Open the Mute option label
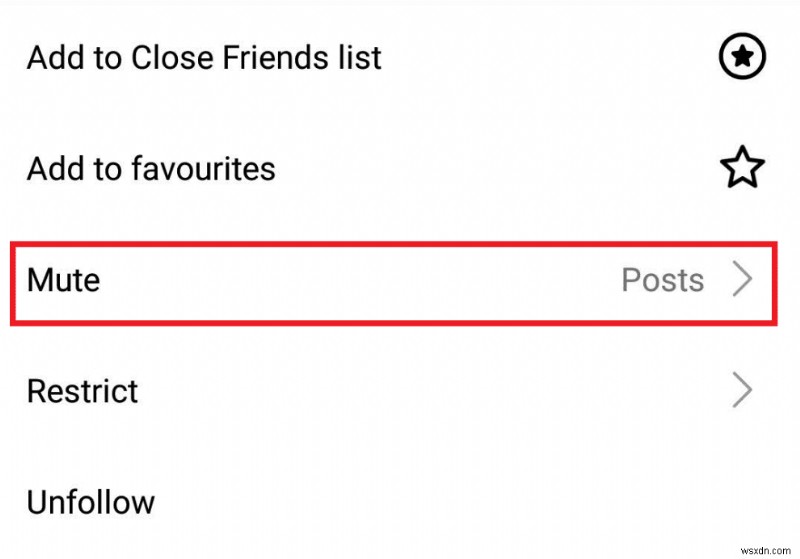 pos(63,280)
